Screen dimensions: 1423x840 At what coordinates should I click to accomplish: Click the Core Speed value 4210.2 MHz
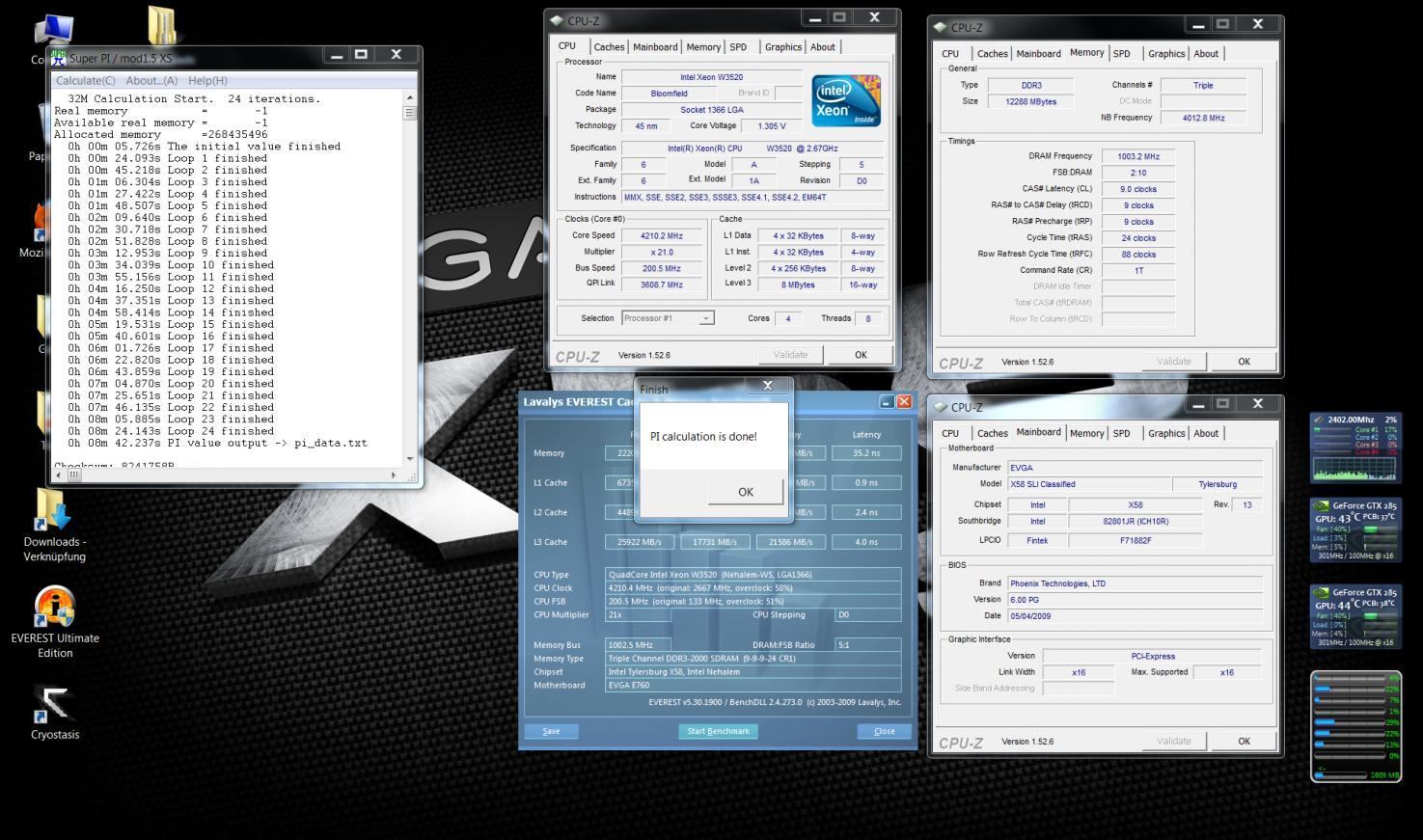661,236
